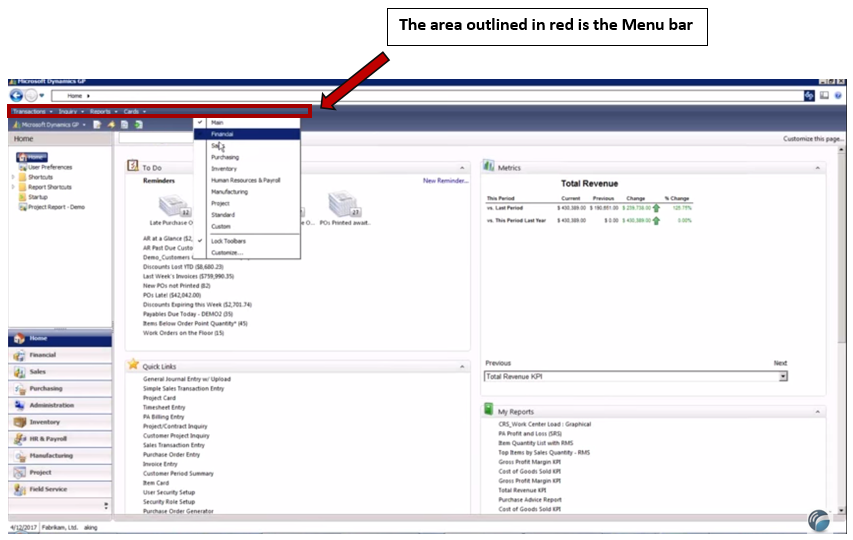853x540 pixels.
Task: Click the Home house icon in navigation pane
Action: click(19, 339)
